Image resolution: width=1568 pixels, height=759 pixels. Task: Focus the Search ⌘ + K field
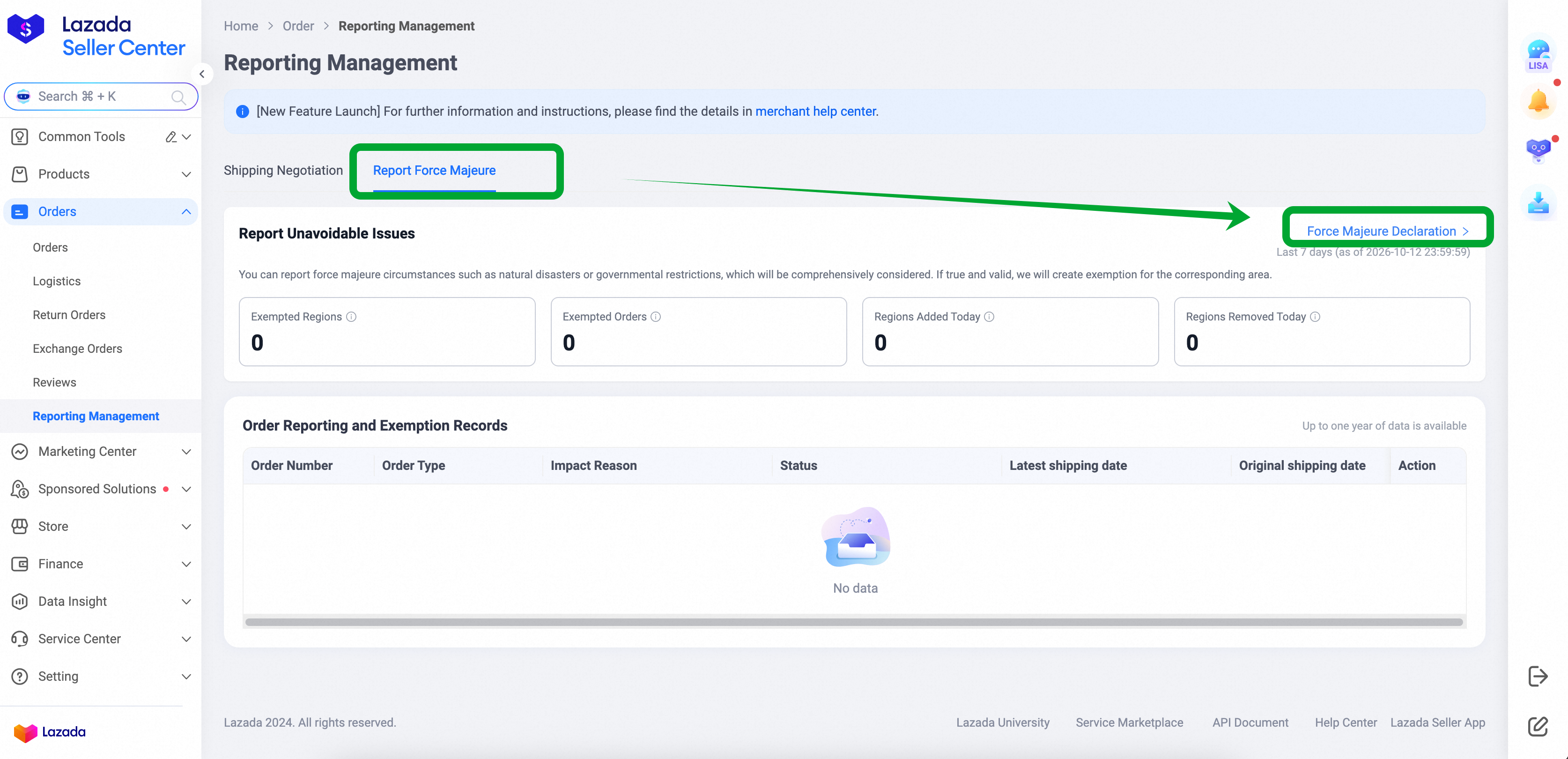(101, 97)
